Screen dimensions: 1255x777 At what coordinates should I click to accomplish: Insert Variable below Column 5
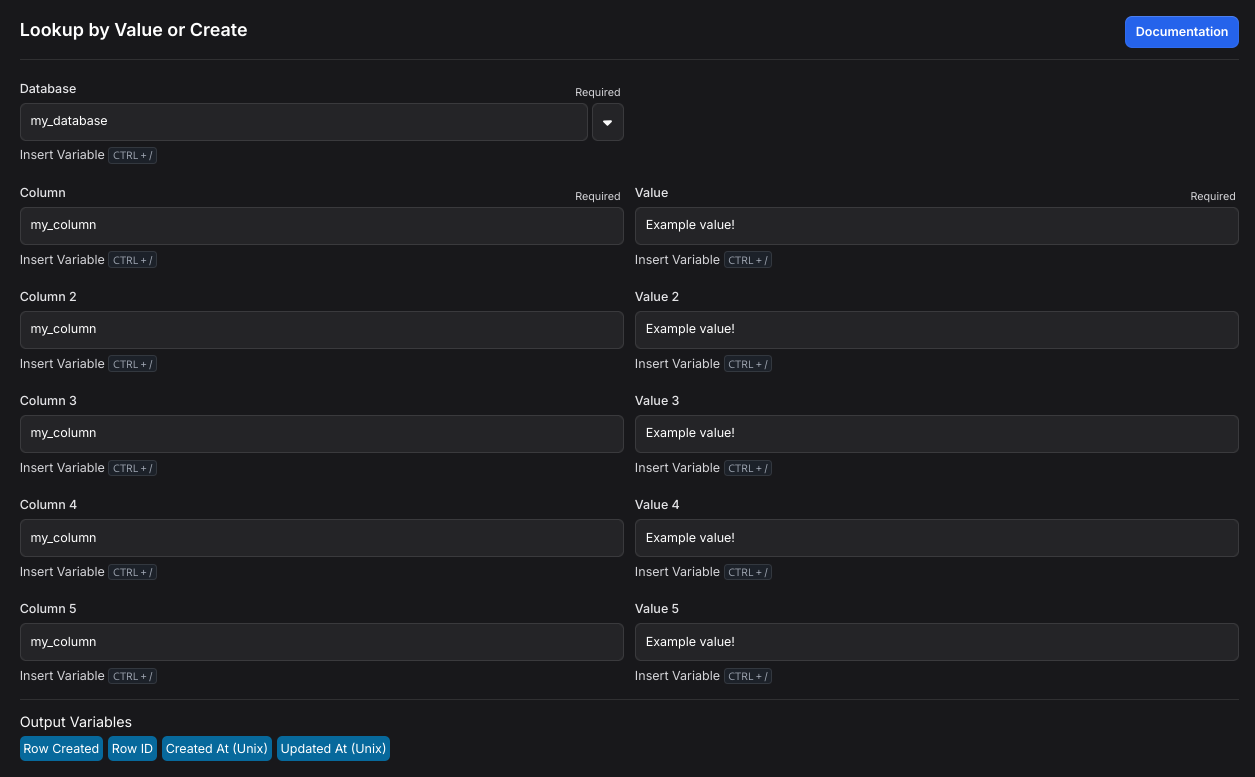pos(62,676)
